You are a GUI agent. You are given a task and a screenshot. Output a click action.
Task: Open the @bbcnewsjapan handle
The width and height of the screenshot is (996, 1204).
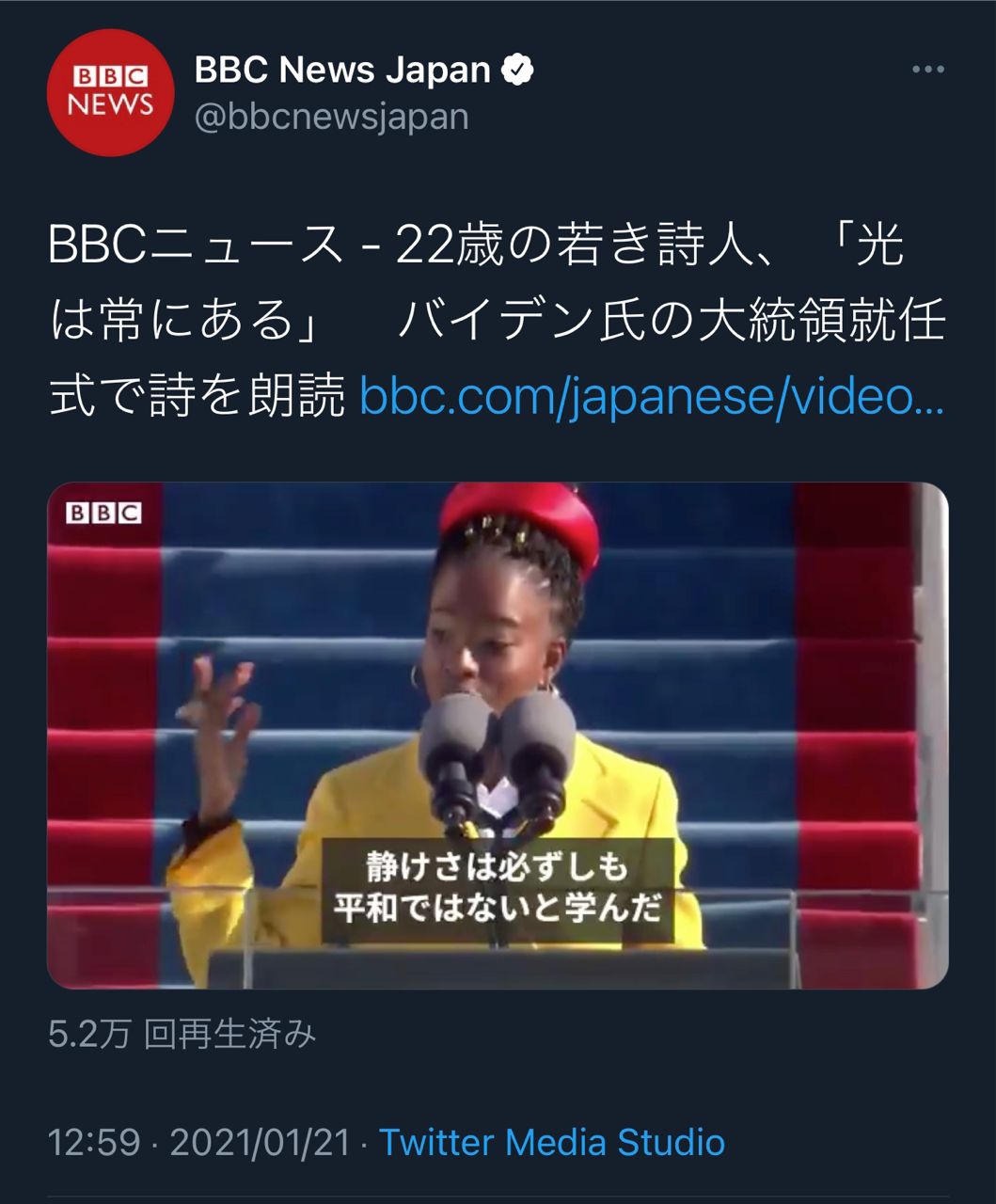pyautogui.click(x=331, y=117)
